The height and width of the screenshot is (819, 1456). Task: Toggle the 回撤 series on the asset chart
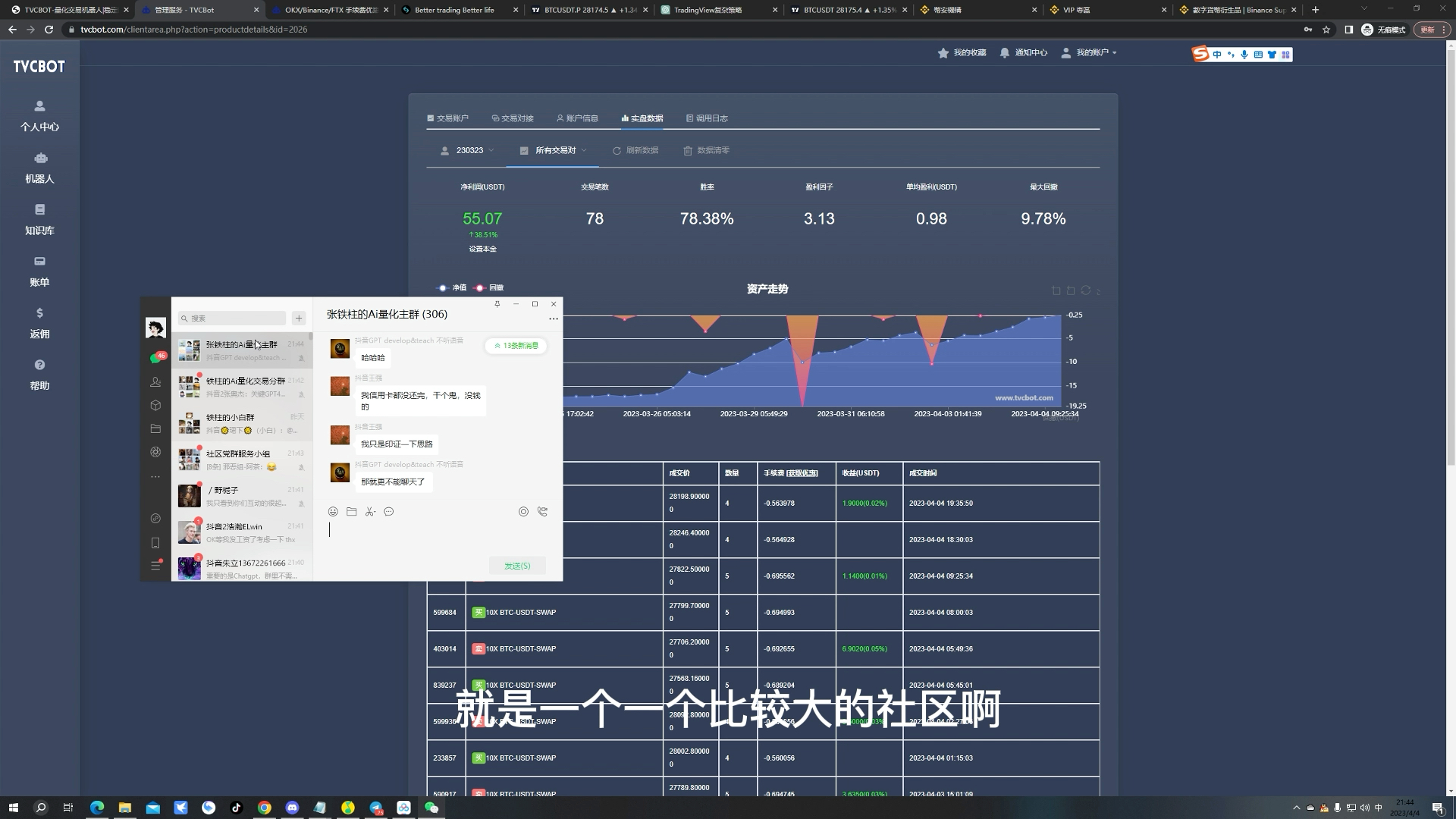(492, 288)
